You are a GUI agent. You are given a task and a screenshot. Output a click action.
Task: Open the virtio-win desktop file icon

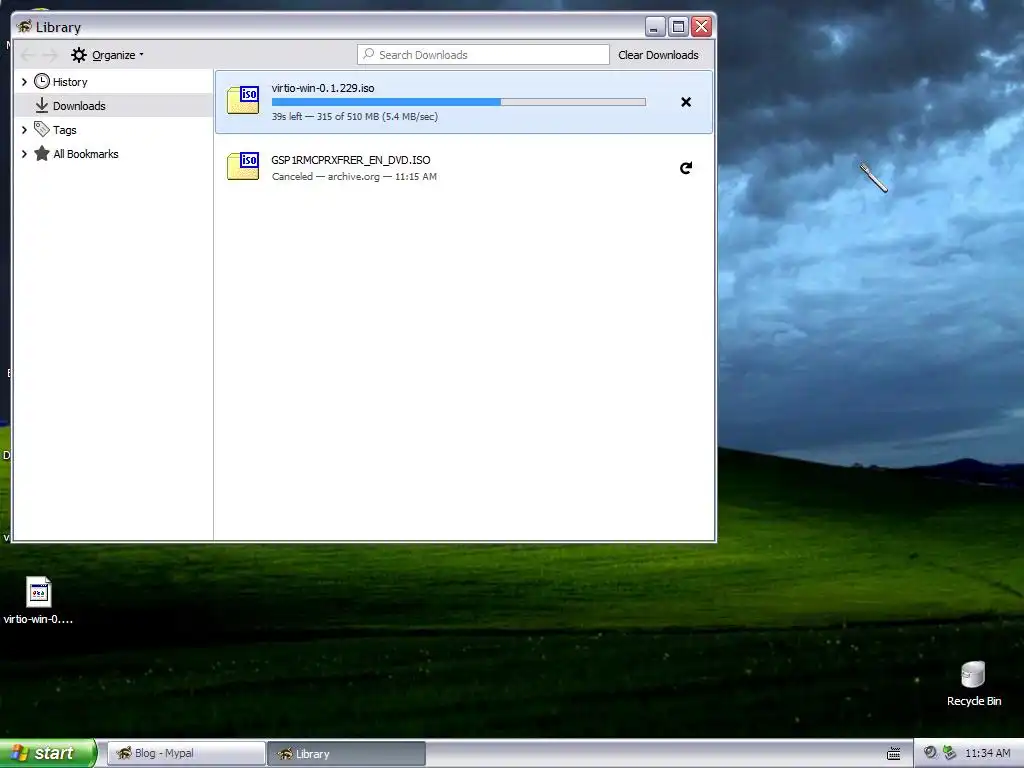[x=39, y=600]
